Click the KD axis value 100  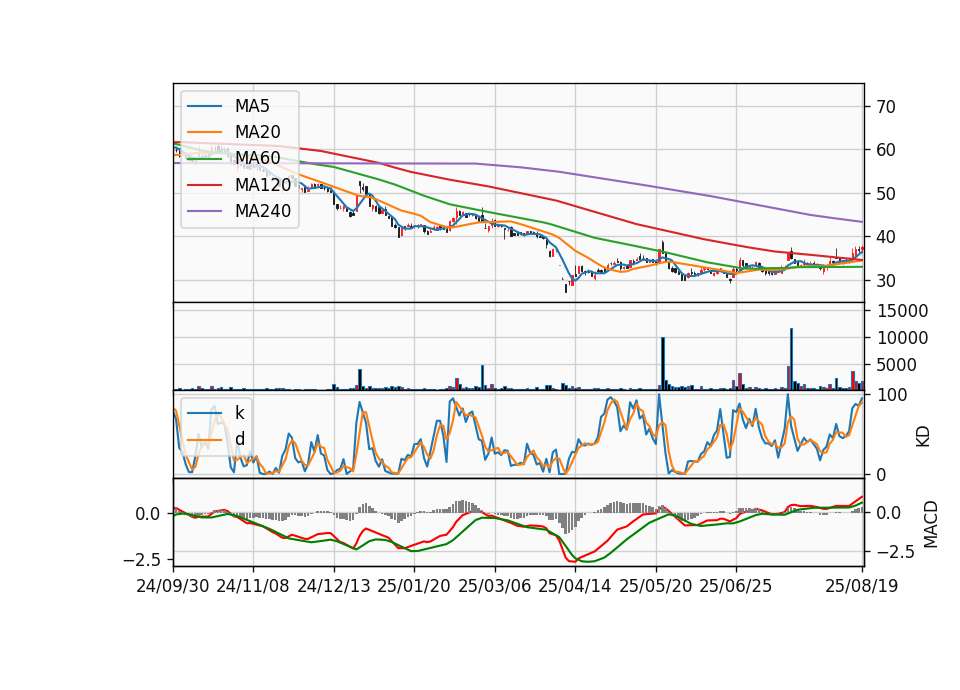coord(891,395)
